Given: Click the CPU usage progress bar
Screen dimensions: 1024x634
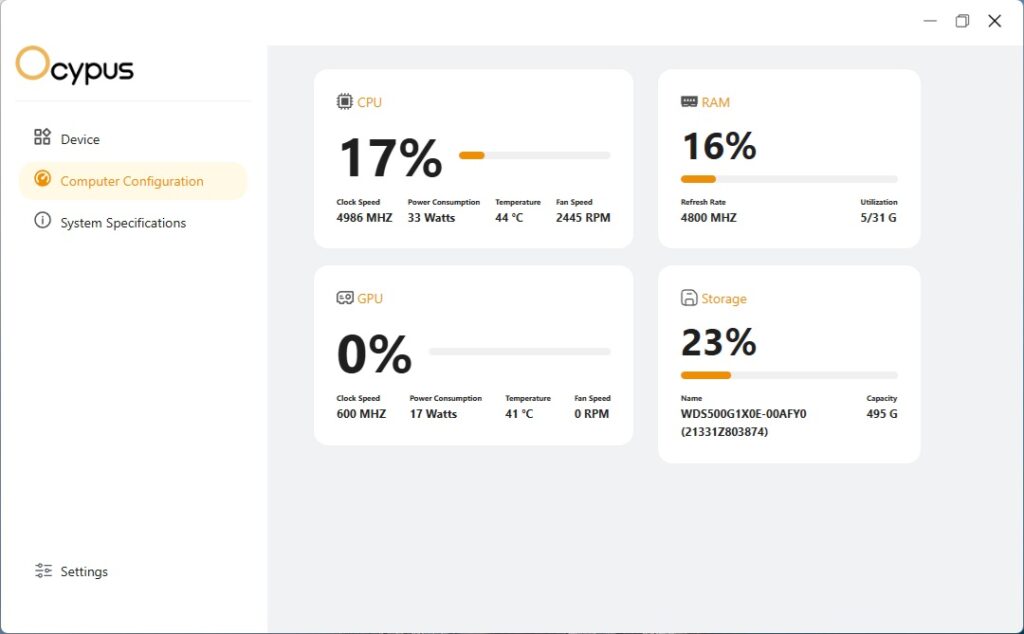Looking at the screenshot, I should 534,155.
